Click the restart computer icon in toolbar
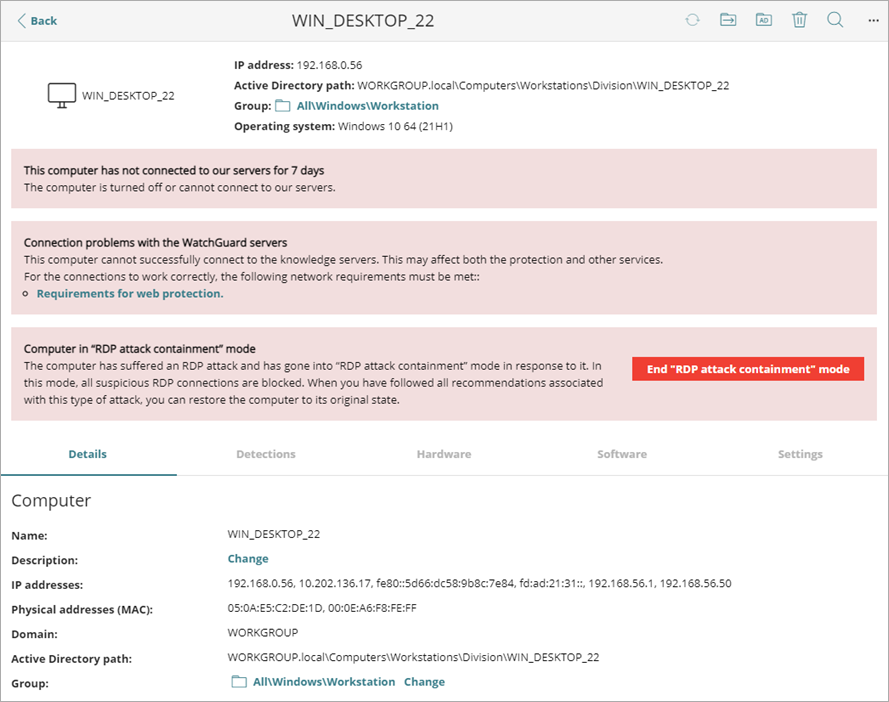This screenshot has width=889, height=702. tap(692, 20)
